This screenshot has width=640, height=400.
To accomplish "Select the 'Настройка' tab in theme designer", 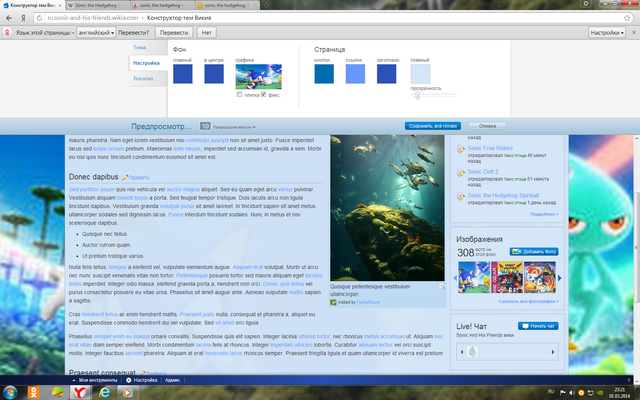I will pyautogui.click(x=146, y=63).
